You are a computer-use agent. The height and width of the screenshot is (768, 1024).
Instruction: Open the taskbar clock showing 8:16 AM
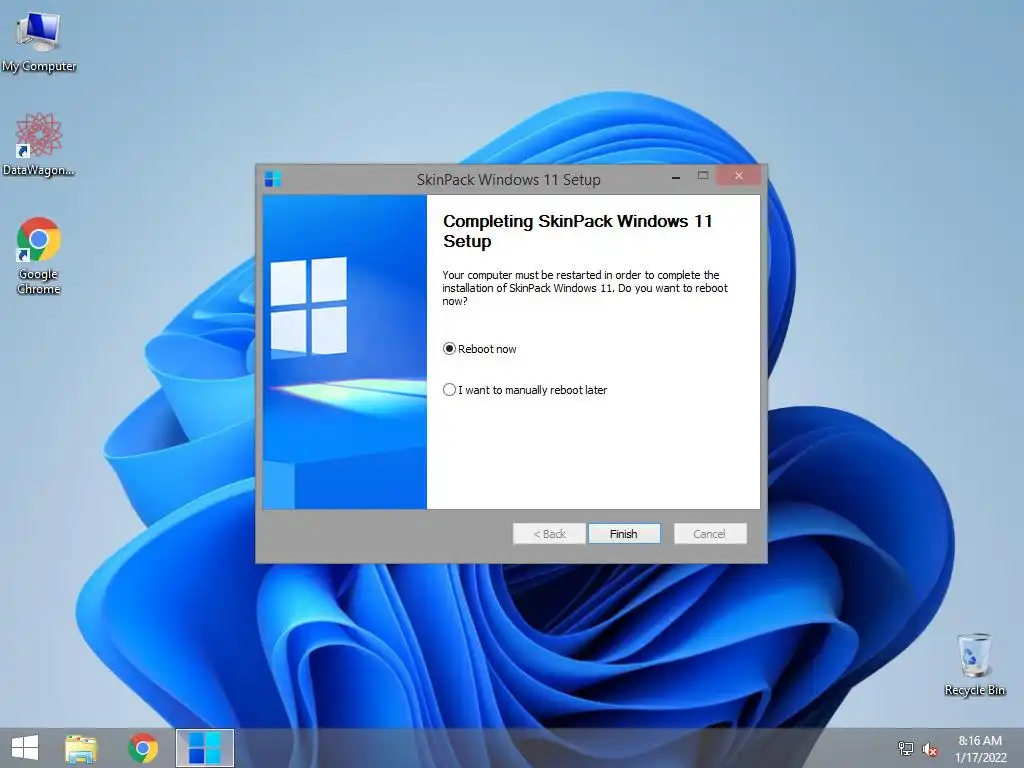pyautogui.click(x=980, y=749)
